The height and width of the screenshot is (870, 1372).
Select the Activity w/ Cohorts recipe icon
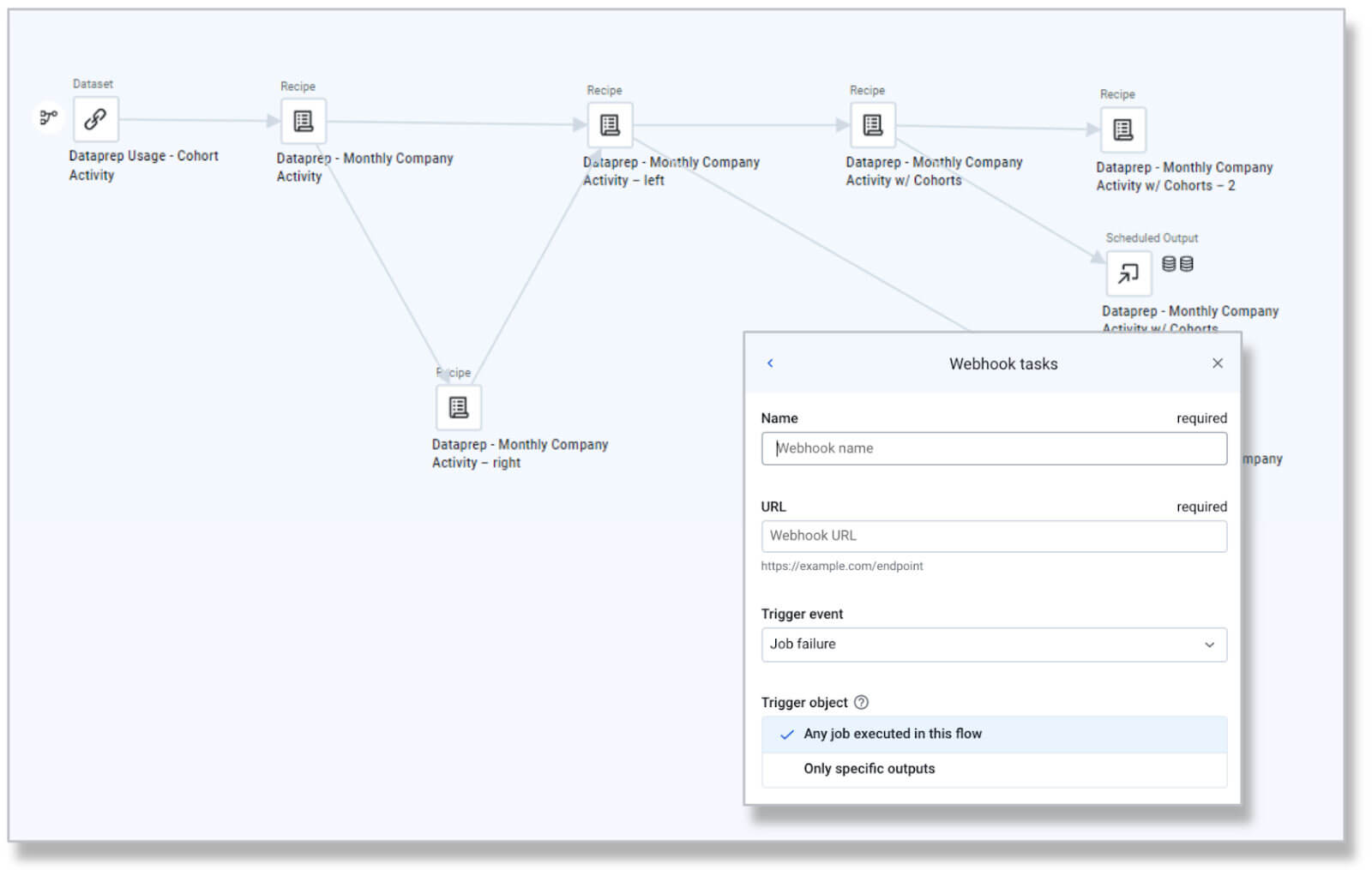click(x=873, y=125)
